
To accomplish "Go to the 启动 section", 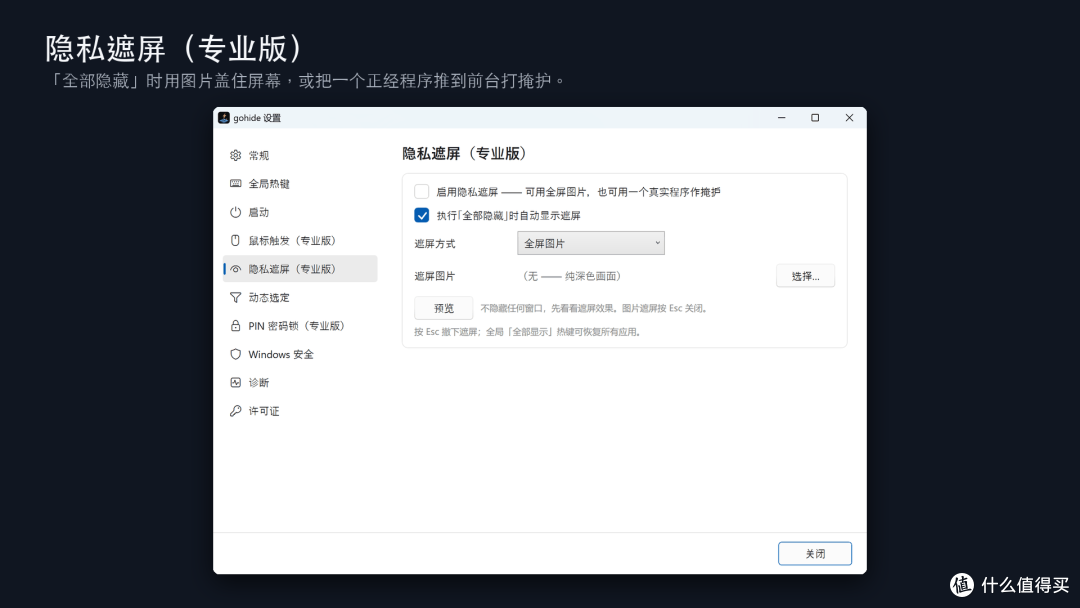I will tap(300, 212).
